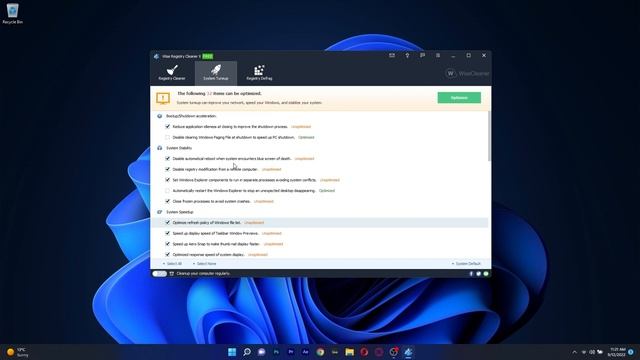Click the 'Unoptimized' status of Close frozen processes
Screen dimensions: 640x360
(264, 201)
